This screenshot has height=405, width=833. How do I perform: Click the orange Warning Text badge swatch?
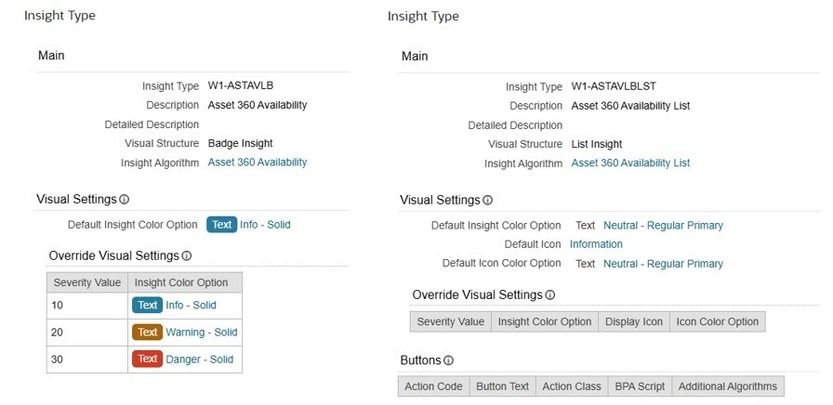pos(148,332)
